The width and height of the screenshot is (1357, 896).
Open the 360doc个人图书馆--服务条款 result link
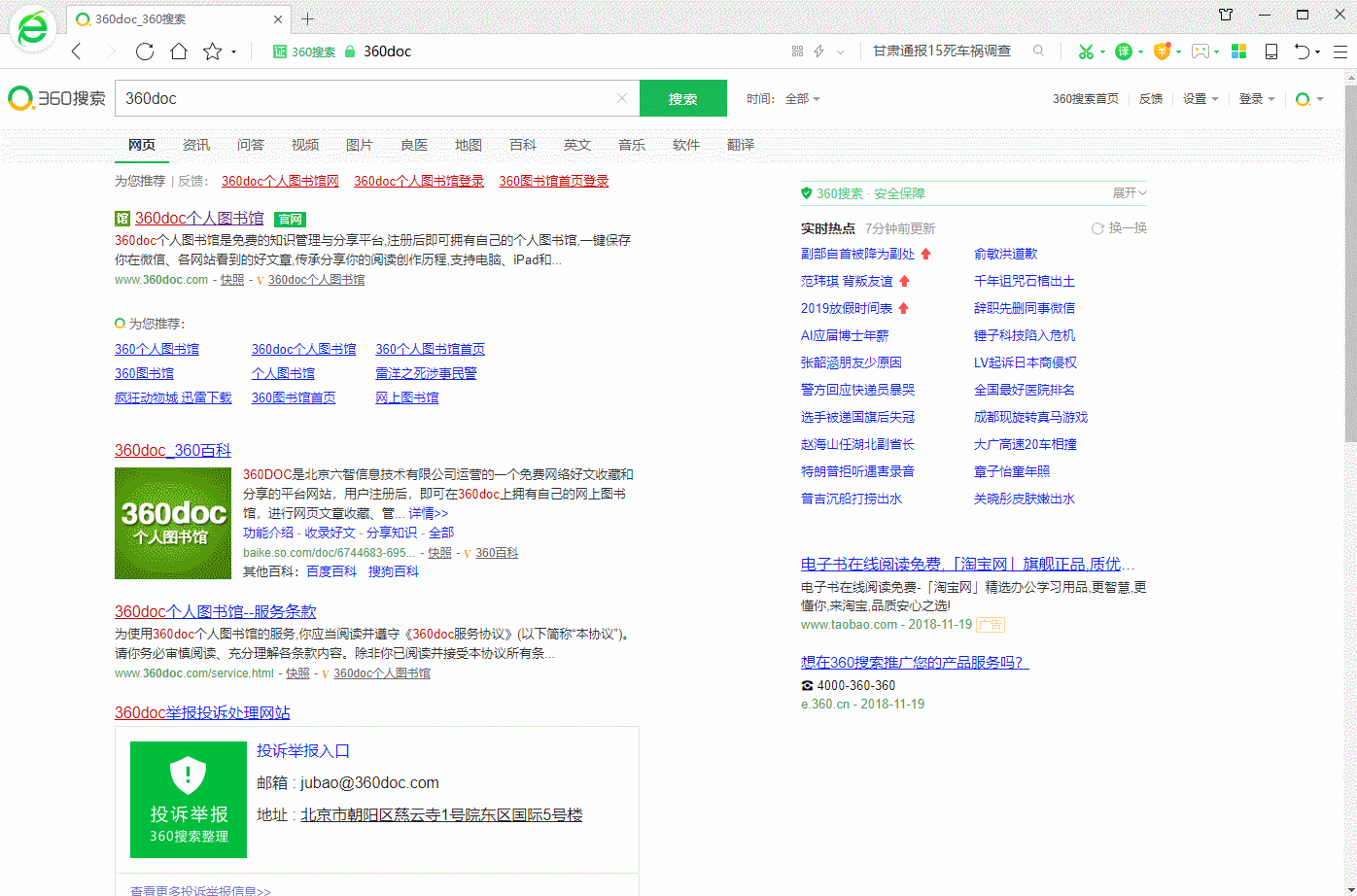click(215, 611)
